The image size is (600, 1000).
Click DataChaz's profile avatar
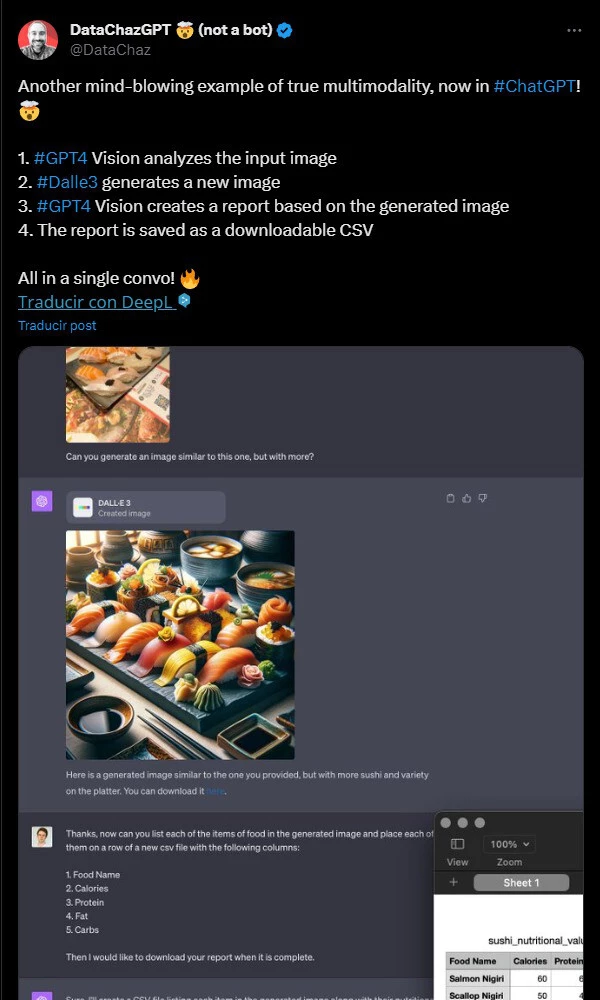[38, 39]
